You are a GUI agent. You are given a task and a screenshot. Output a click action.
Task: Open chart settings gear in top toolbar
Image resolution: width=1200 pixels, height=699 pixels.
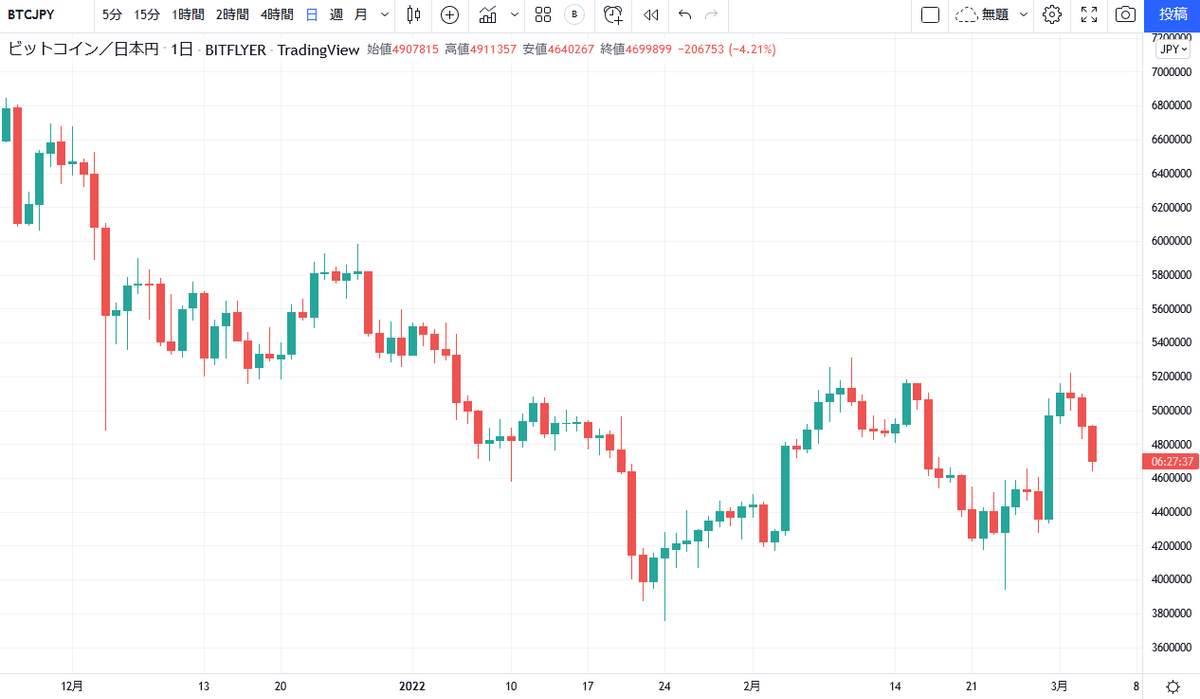click(x=1051, y=15)
